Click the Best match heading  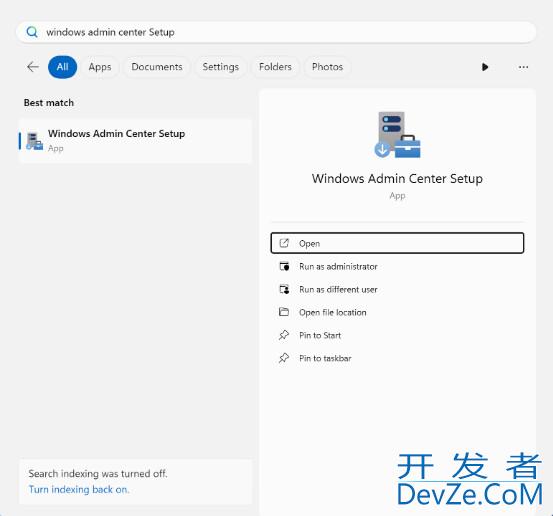[x=49, y=103]
